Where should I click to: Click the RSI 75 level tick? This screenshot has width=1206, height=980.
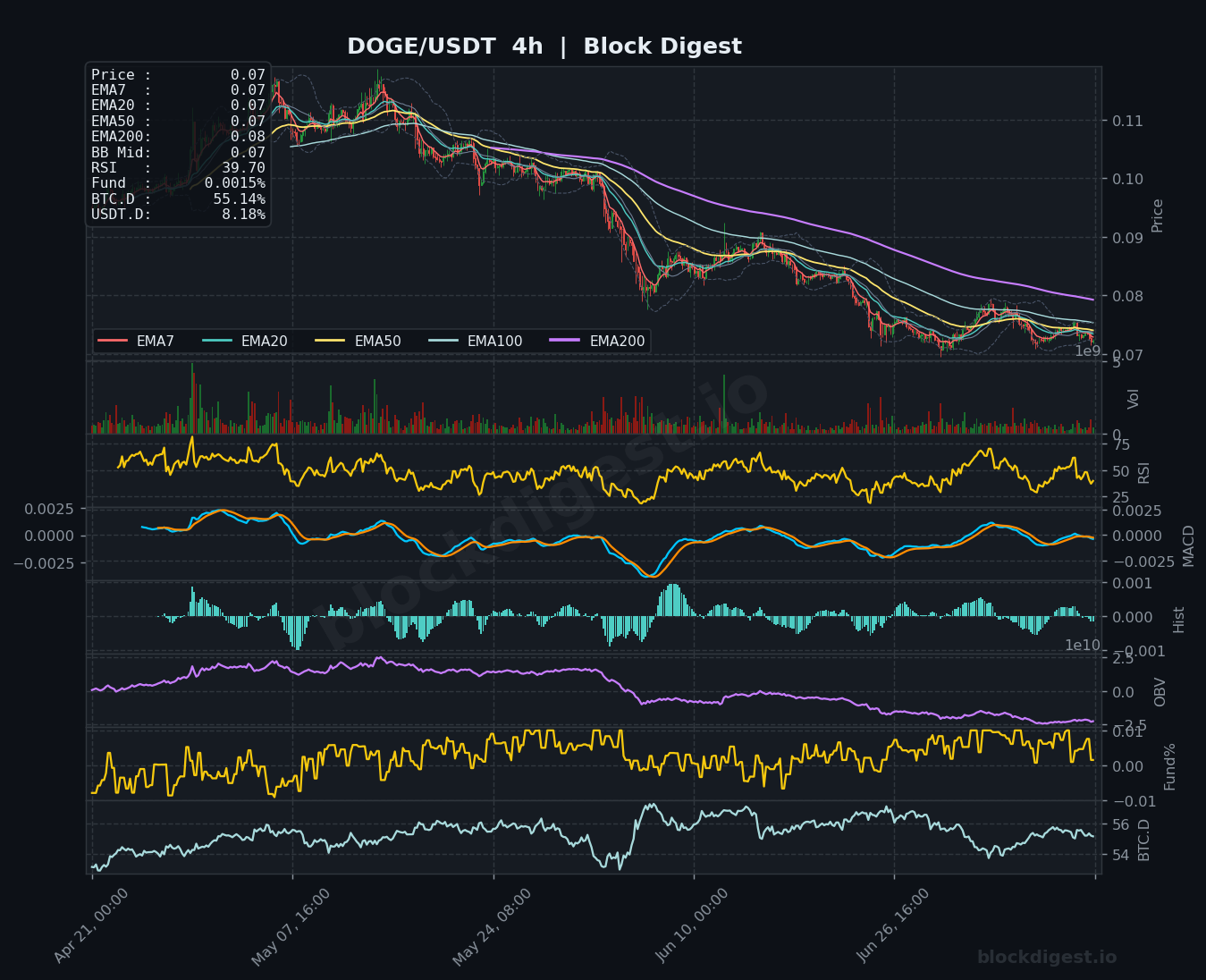[x=1121, y=445]
